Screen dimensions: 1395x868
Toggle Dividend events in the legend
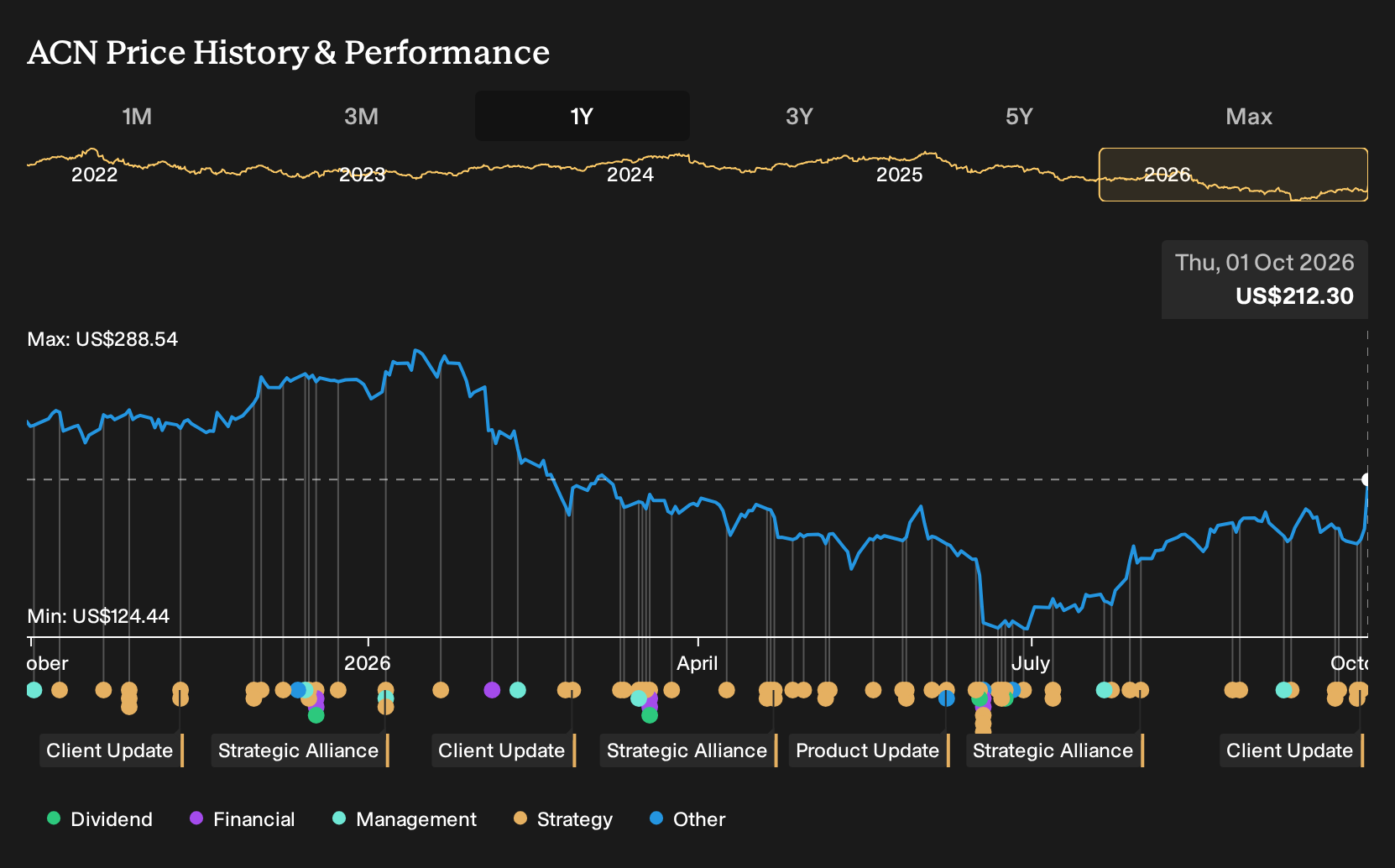point(100,819)
